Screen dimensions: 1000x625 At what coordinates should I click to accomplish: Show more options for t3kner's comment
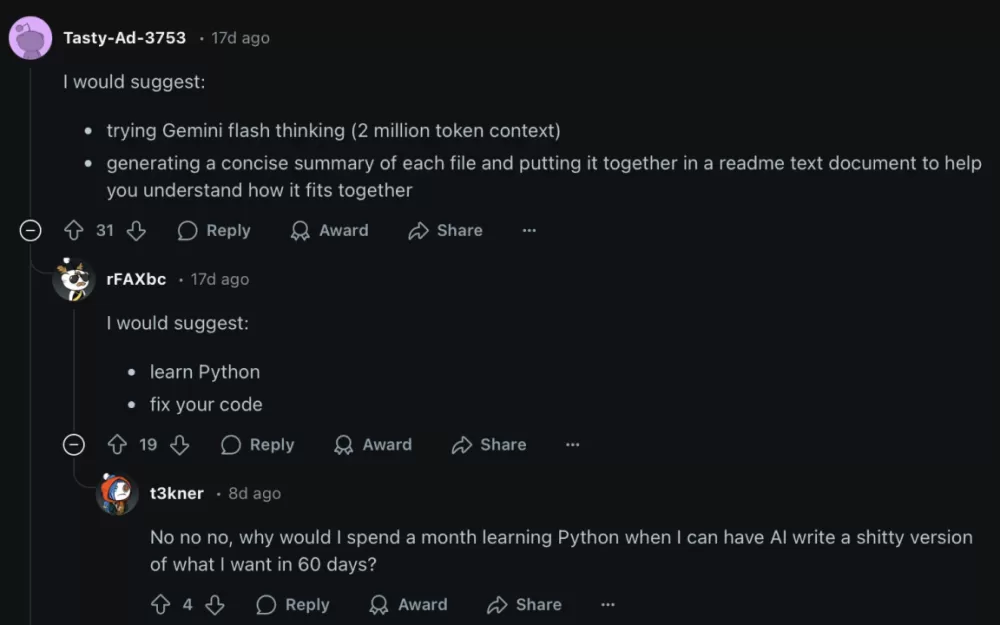coord(608,605)
